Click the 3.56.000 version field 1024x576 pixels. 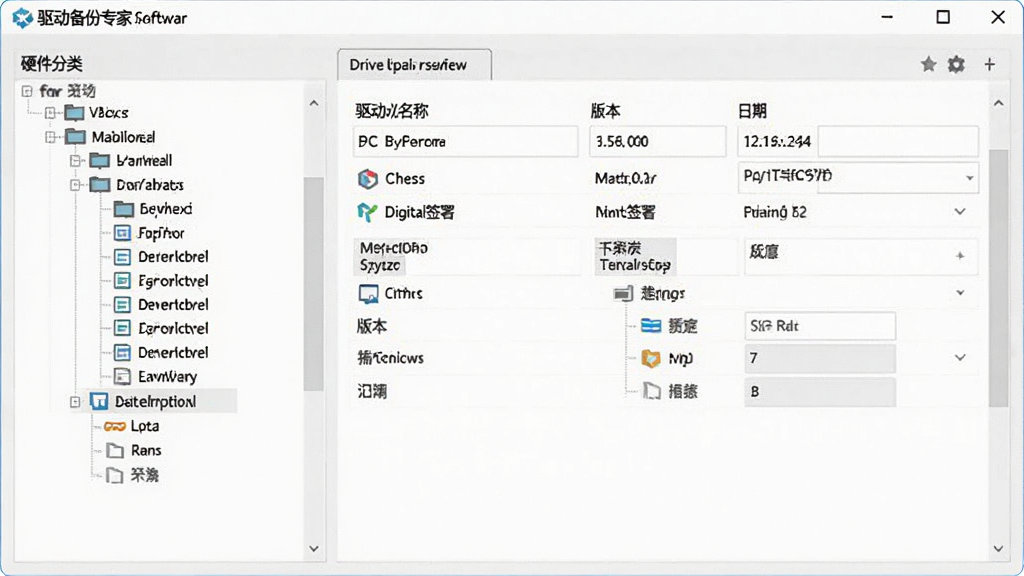[658, 142]
